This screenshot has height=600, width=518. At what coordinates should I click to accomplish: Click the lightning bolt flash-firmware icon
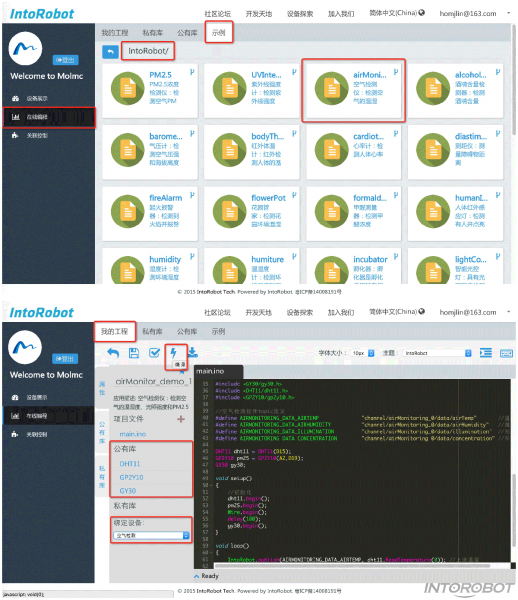[173, 352]
